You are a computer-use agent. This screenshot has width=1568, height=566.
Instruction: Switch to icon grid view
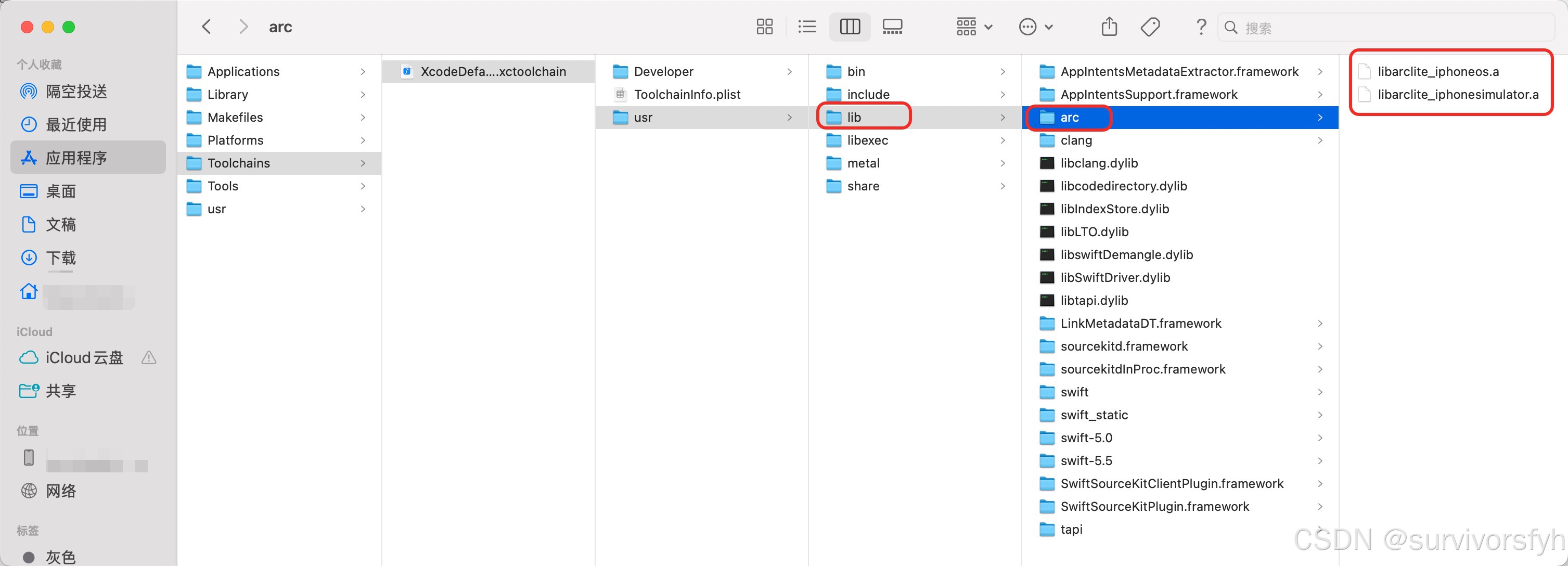coord(764,27)
